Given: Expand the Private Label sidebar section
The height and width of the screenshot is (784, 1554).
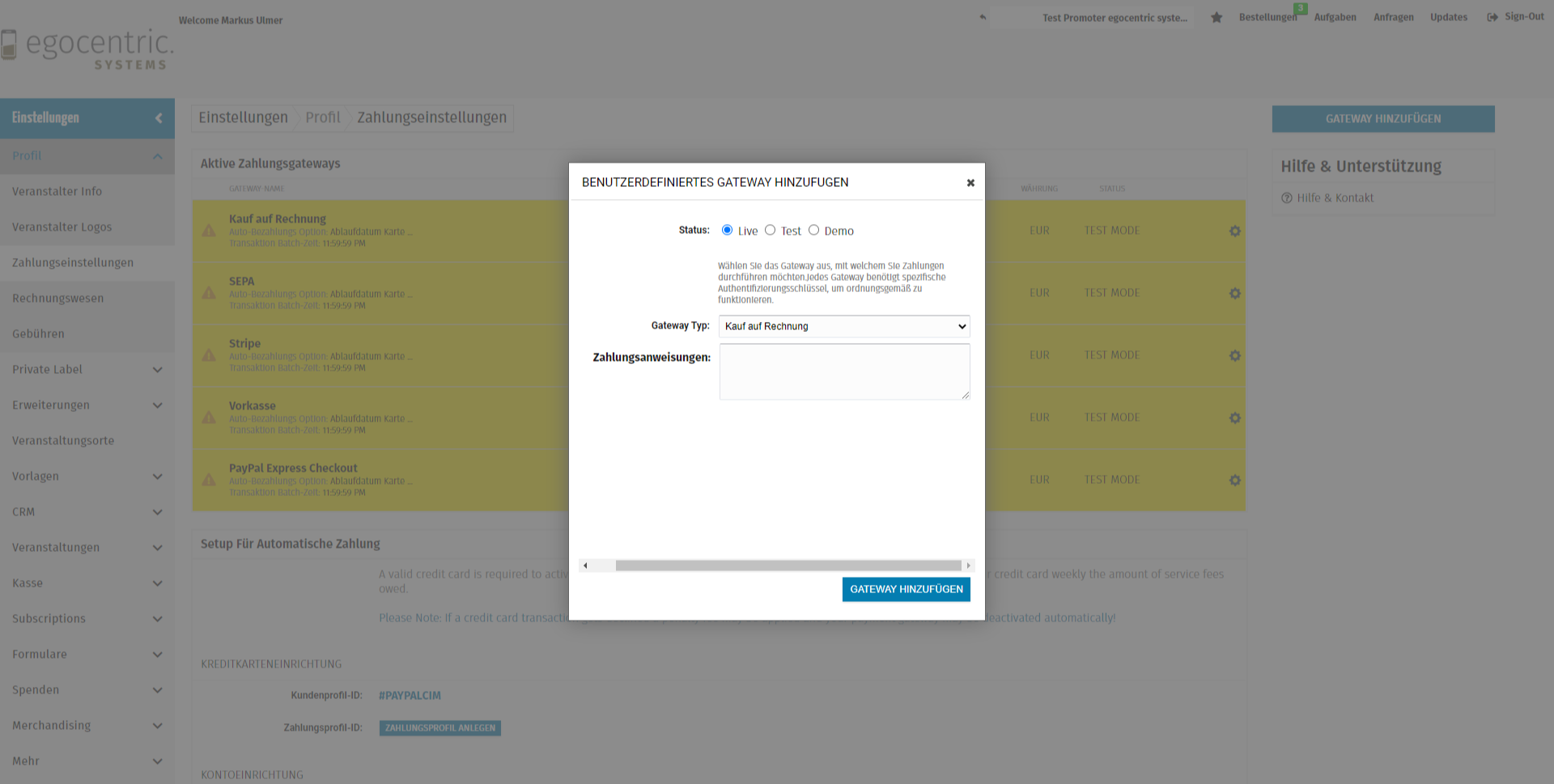Looking at the screenshot, I should tap(157, 370).
